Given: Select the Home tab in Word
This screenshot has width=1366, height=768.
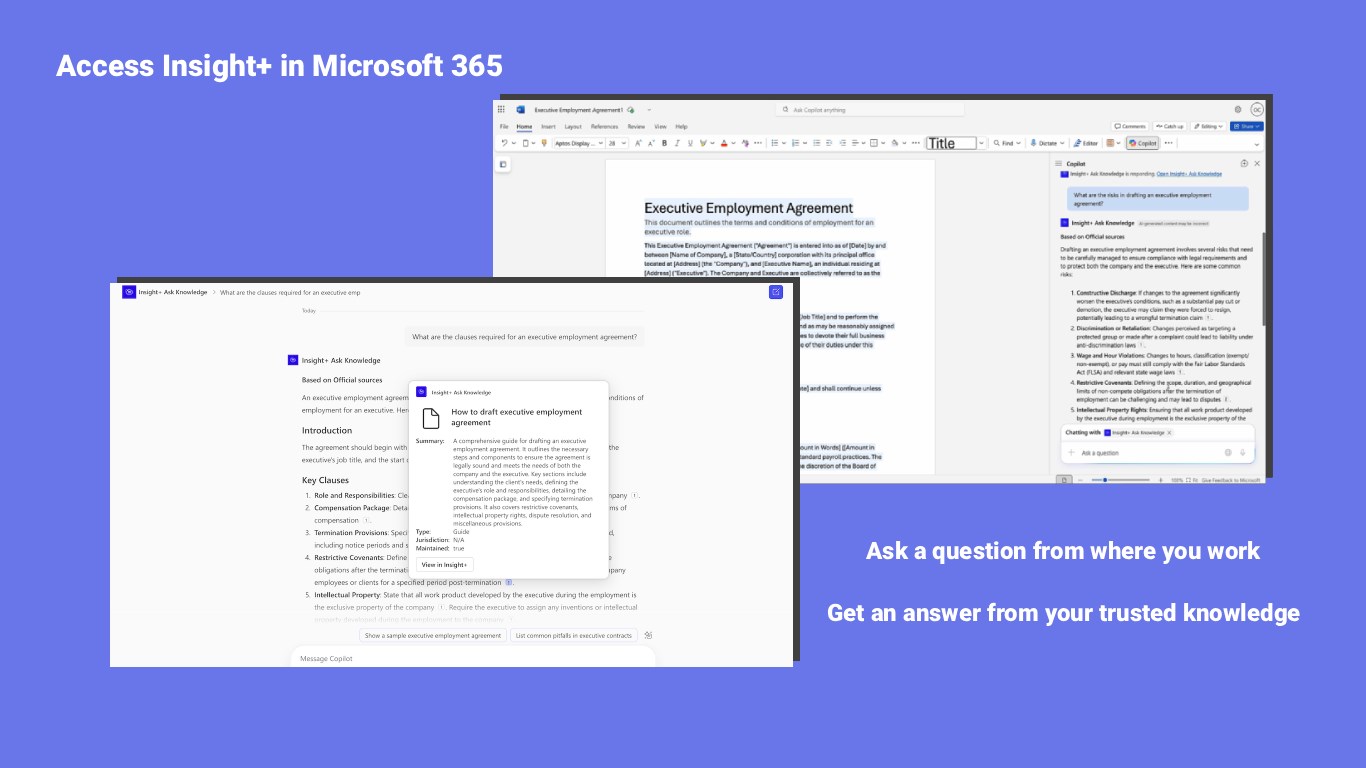Looking at the screenshot, I should [x=524, y=126].
